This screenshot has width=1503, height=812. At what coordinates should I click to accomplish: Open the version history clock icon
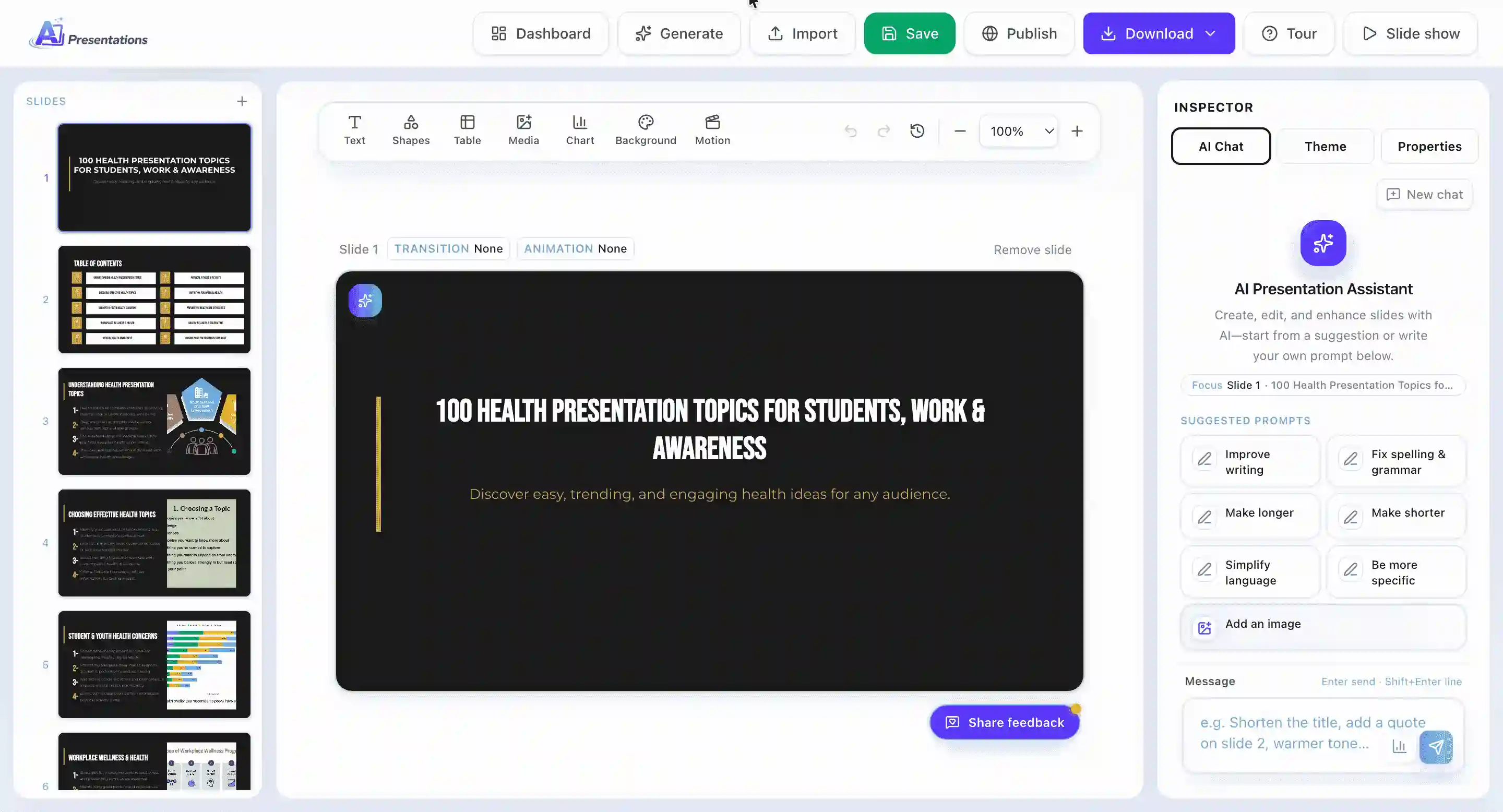[916, 132]
